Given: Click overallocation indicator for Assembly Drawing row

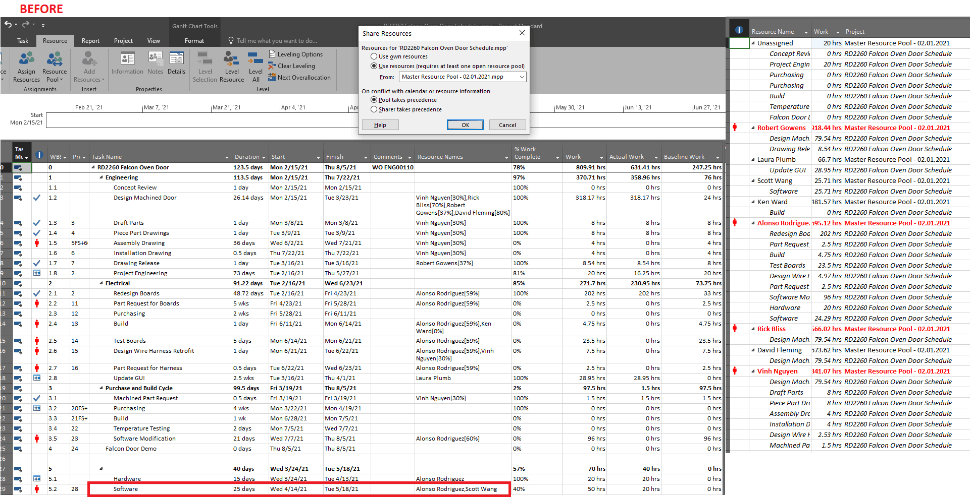Looking at the screenshot, I should pos(38,244).
